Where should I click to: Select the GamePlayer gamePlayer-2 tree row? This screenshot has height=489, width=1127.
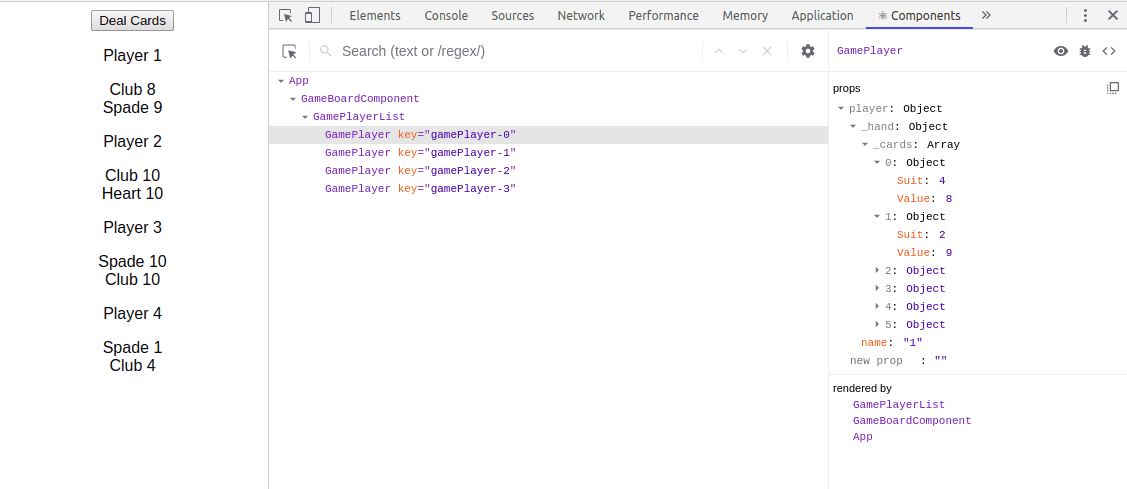(x=420, y=171)
